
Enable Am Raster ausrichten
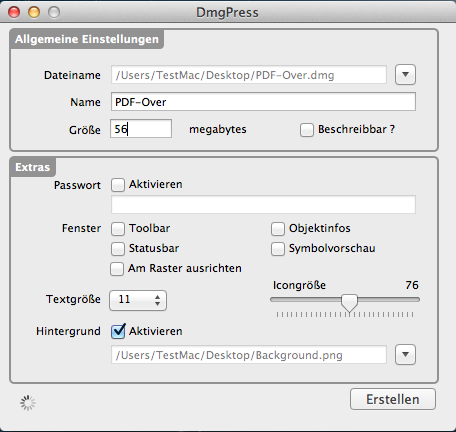coord(117,269)
